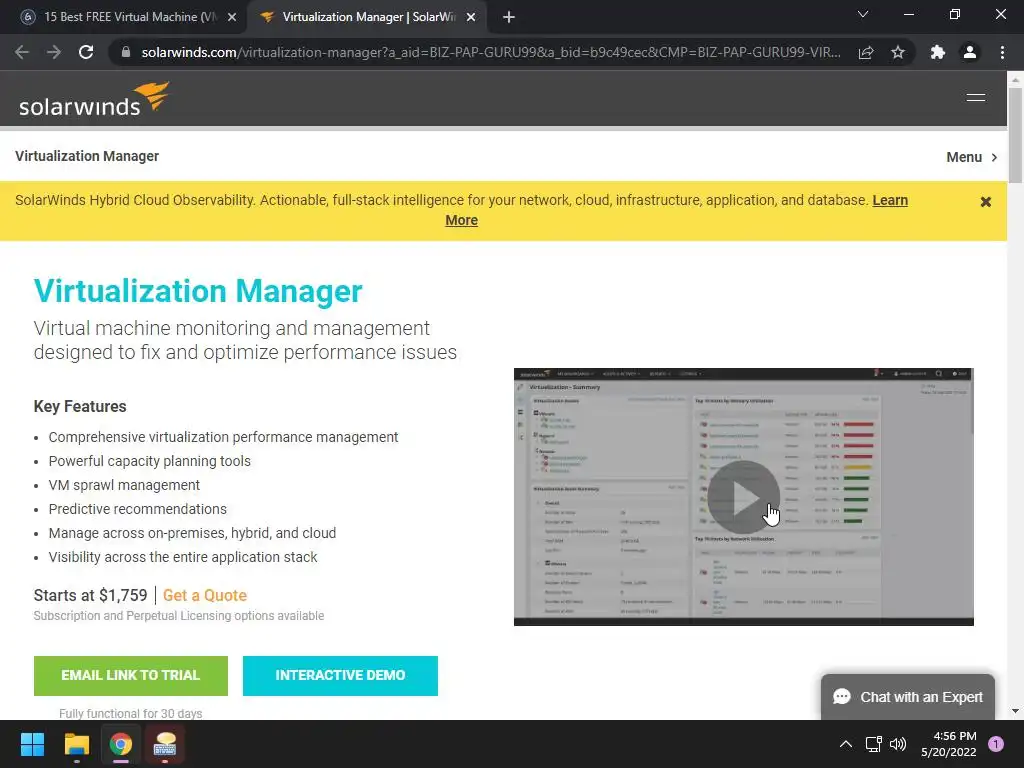Click the network tray icon
The width and height of the screenshot is (1024, 768).
(873, 744)
